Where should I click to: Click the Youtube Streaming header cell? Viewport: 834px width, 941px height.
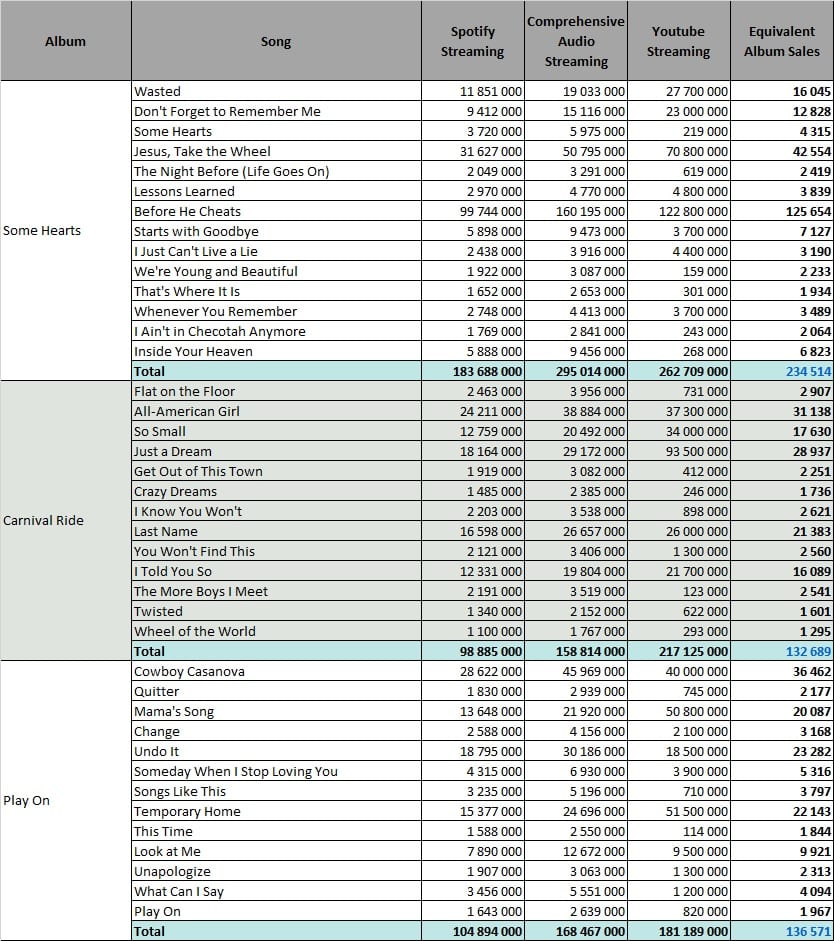click(679, 41)
